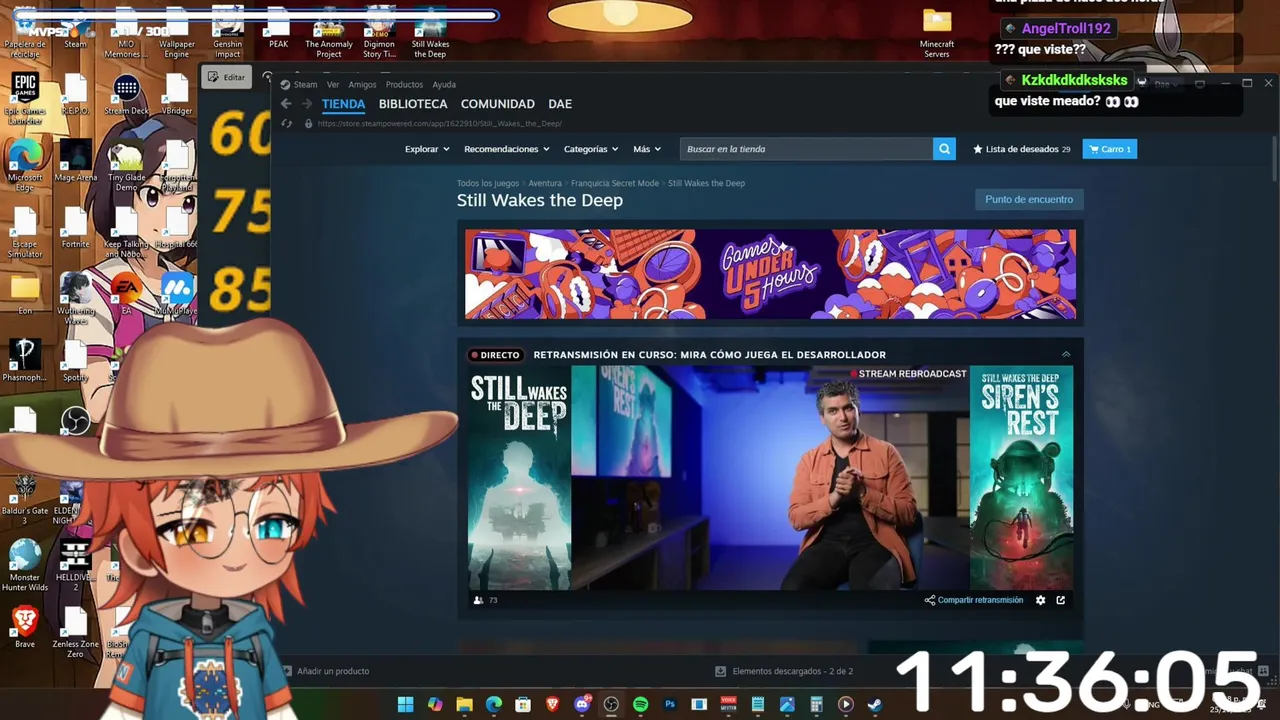Viewport: 1280px width, 720px height.
Task: Switch to the TIENDA tab
Action: pyautogui.click(x=343, y=104)
